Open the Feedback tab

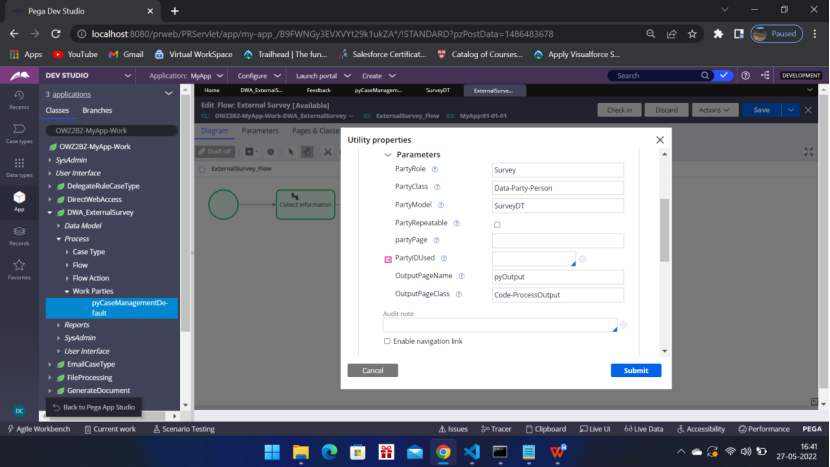(x=319, y=91)
